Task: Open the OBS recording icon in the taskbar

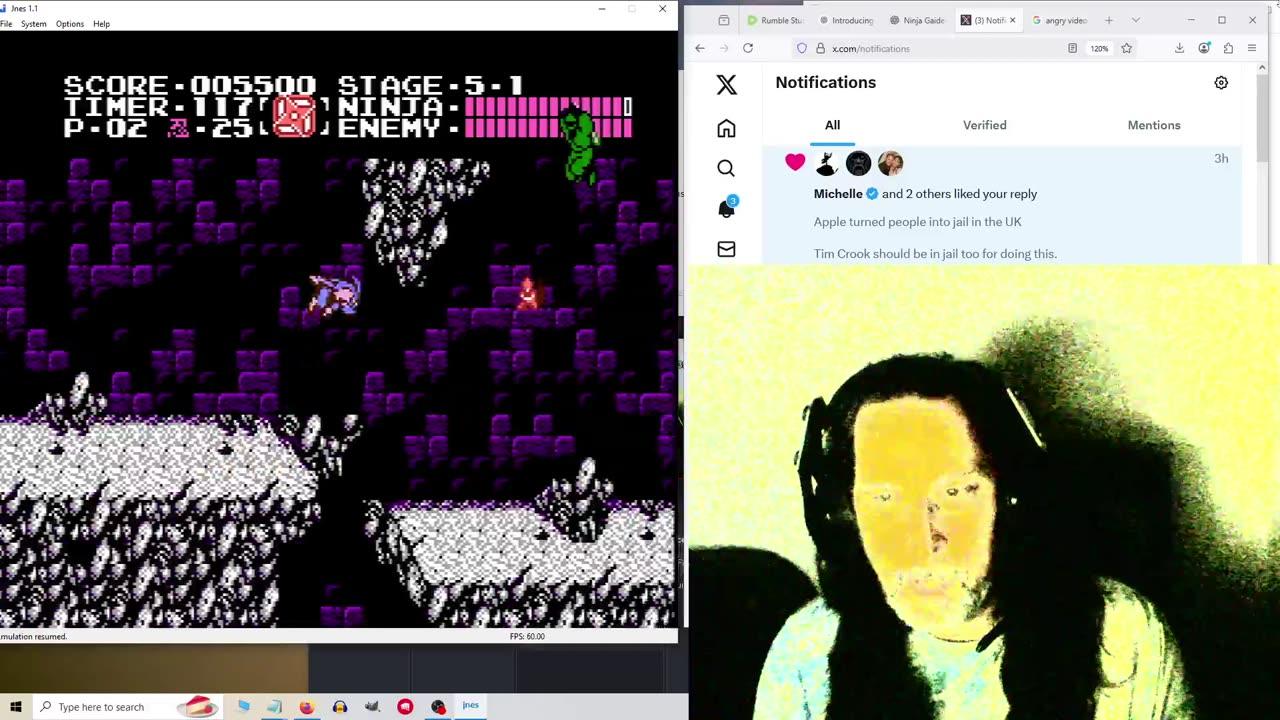Action: [x=438, y=706]
